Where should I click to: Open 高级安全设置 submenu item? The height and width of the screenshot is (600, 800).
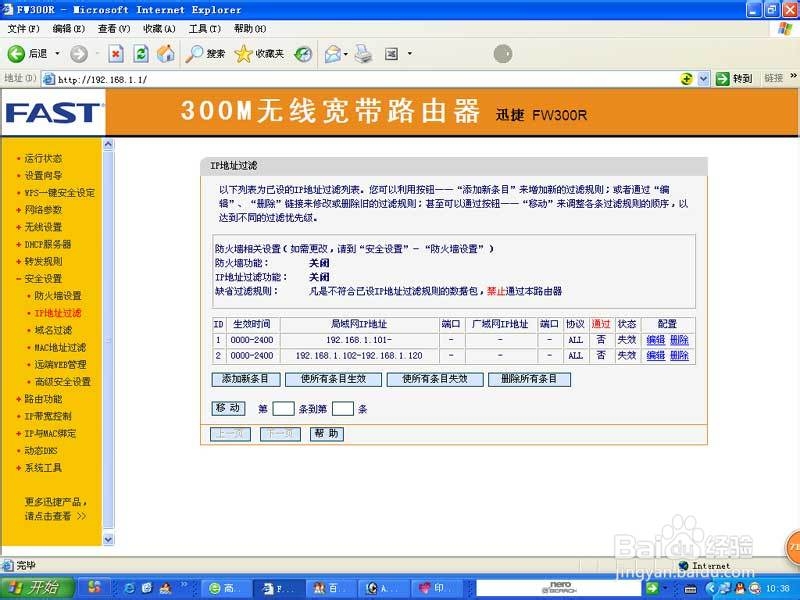point(62,382)
